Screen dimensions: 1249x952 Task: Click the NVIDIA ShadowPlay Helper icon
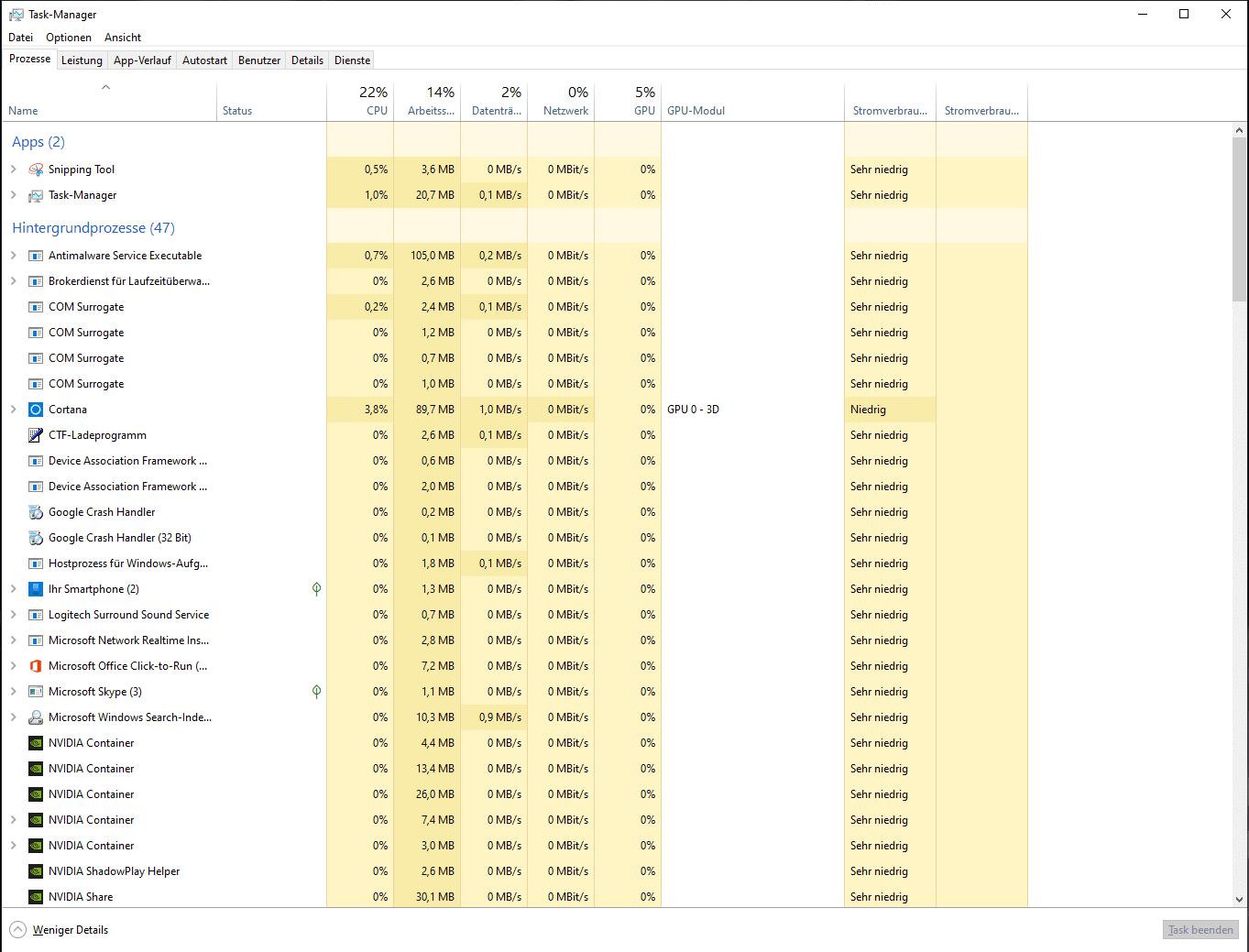36,871
